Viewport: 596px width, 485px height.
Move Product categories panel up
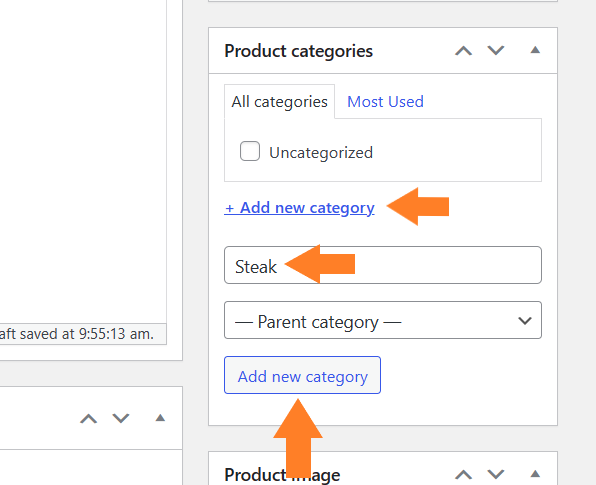tap(463, 51)
